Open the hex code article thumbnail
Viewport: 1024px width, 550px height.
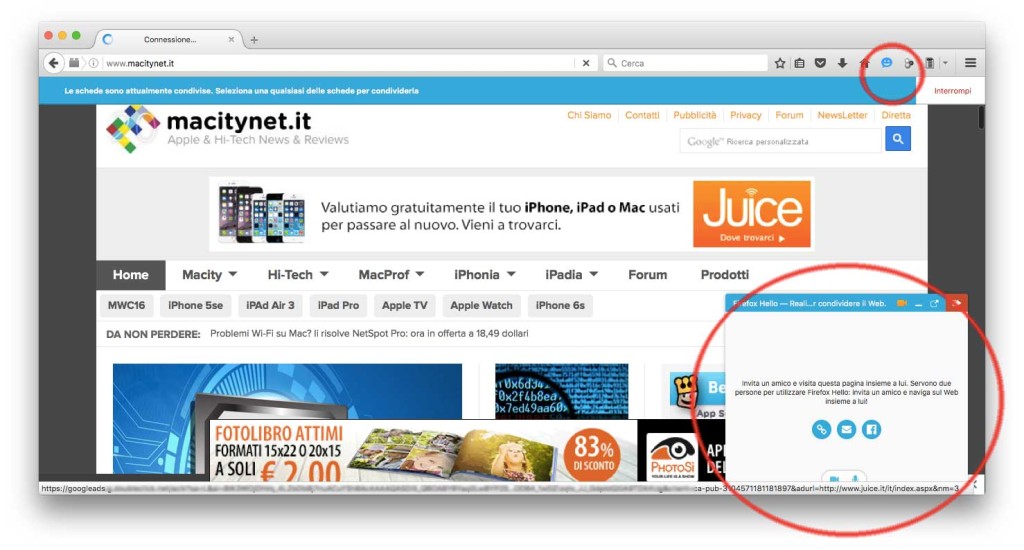click(562, 391)
